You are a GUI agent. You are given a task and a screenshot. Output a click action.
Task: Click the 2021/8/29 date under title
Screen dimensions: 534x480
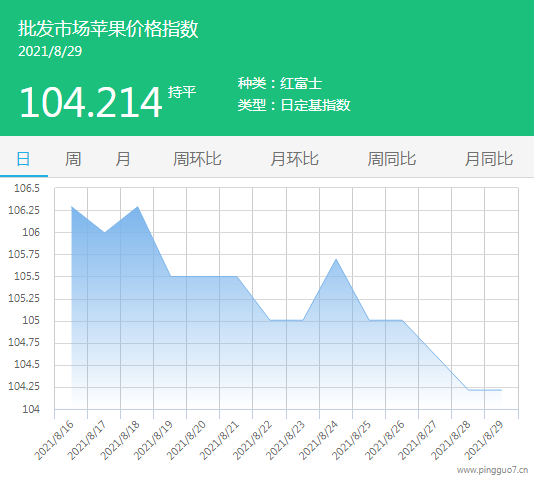[50, 51]
